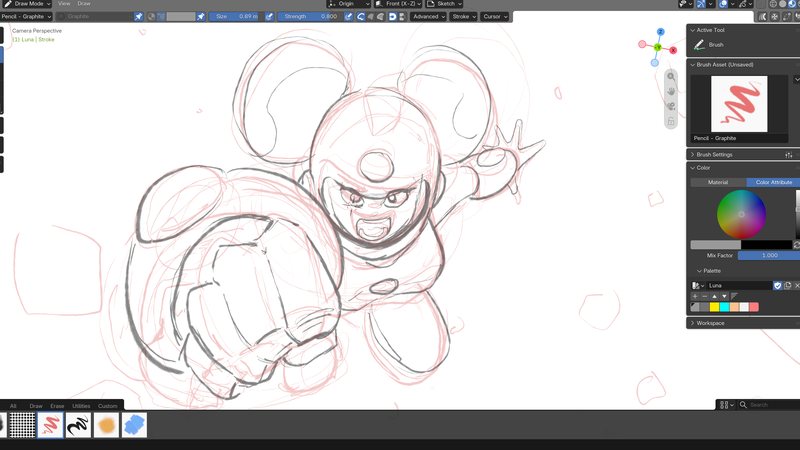Viewport: 800px width, 450px height.
Task: Add a new palette color with plus
Action: pyautogui.click(x=695, y=296)
